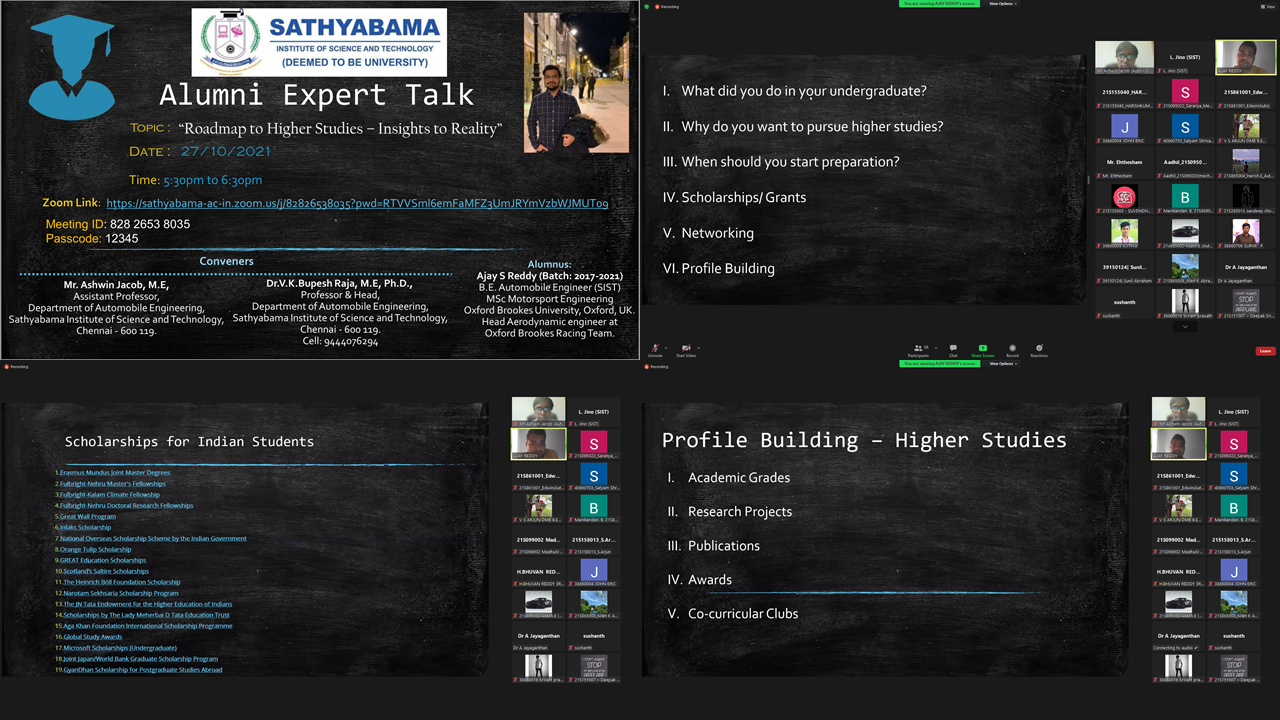Open Reactions in Zoom toolbar
This screenshot has width=1280, height=720.
click(1040, 350)
